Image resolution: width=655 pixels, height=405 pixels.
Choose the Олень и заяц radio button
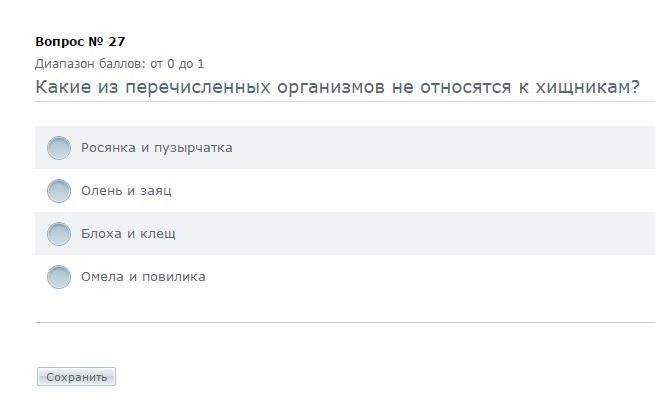59,191
